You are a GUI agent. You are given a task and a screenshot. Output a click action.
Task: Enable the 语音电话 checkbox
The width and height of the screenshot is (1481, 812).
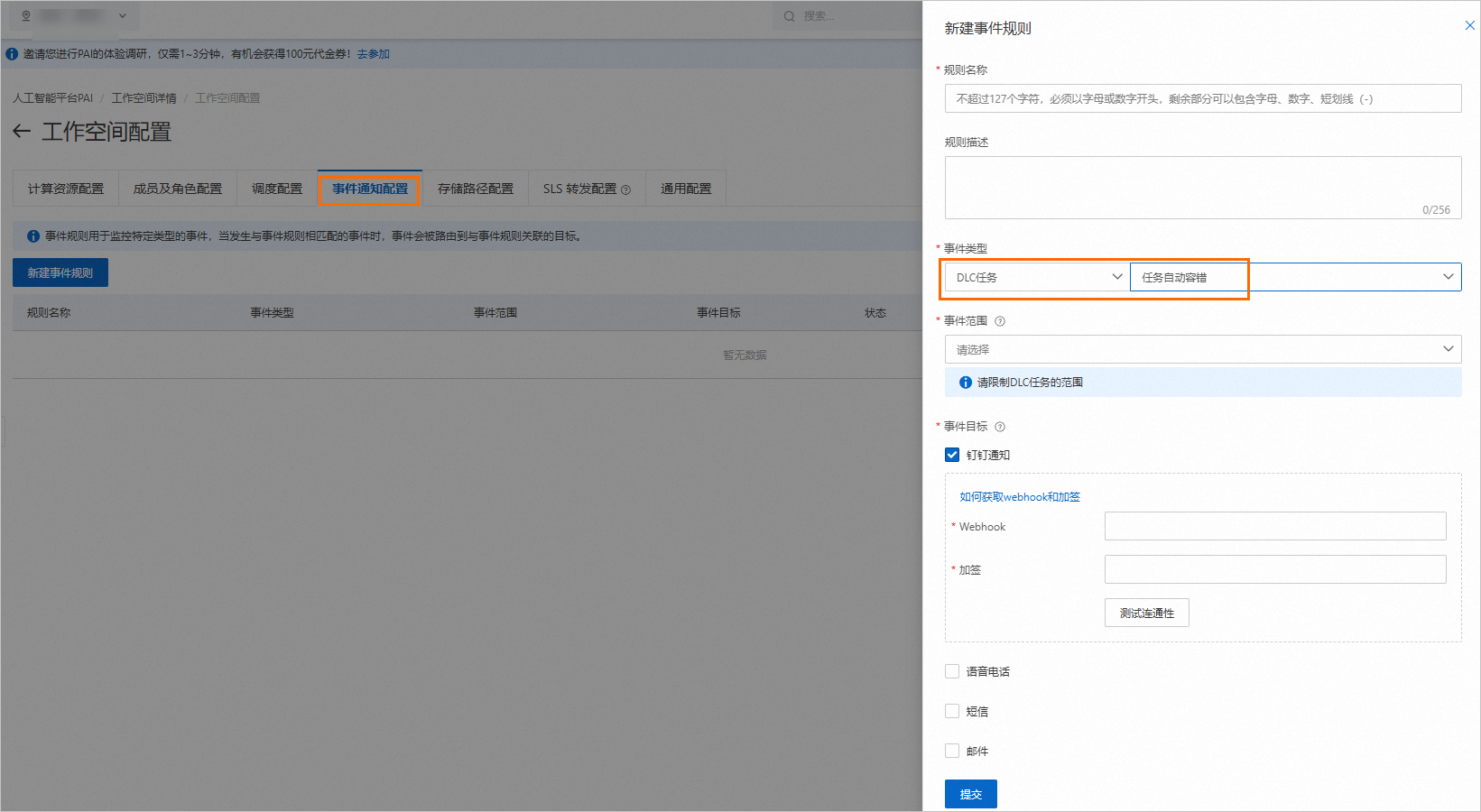(952, 671)
